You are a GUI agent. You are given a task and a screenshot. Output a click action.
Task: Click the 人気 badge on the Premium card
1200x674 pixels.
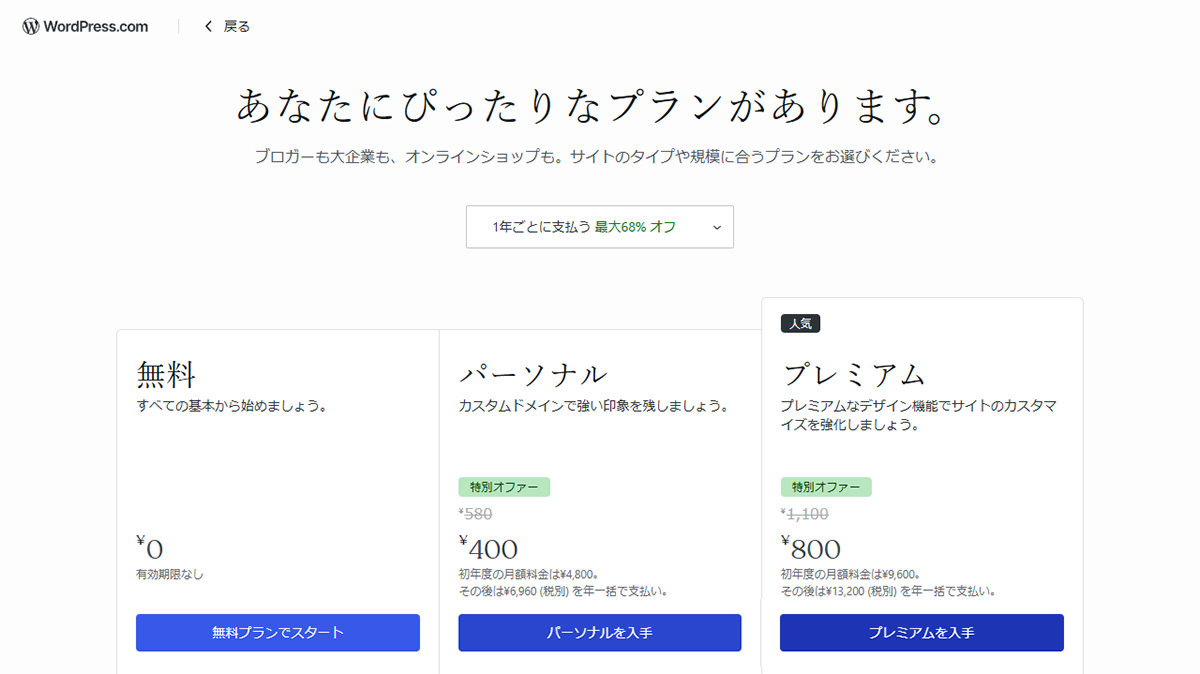pyautogui.click(x=802, y=323)
